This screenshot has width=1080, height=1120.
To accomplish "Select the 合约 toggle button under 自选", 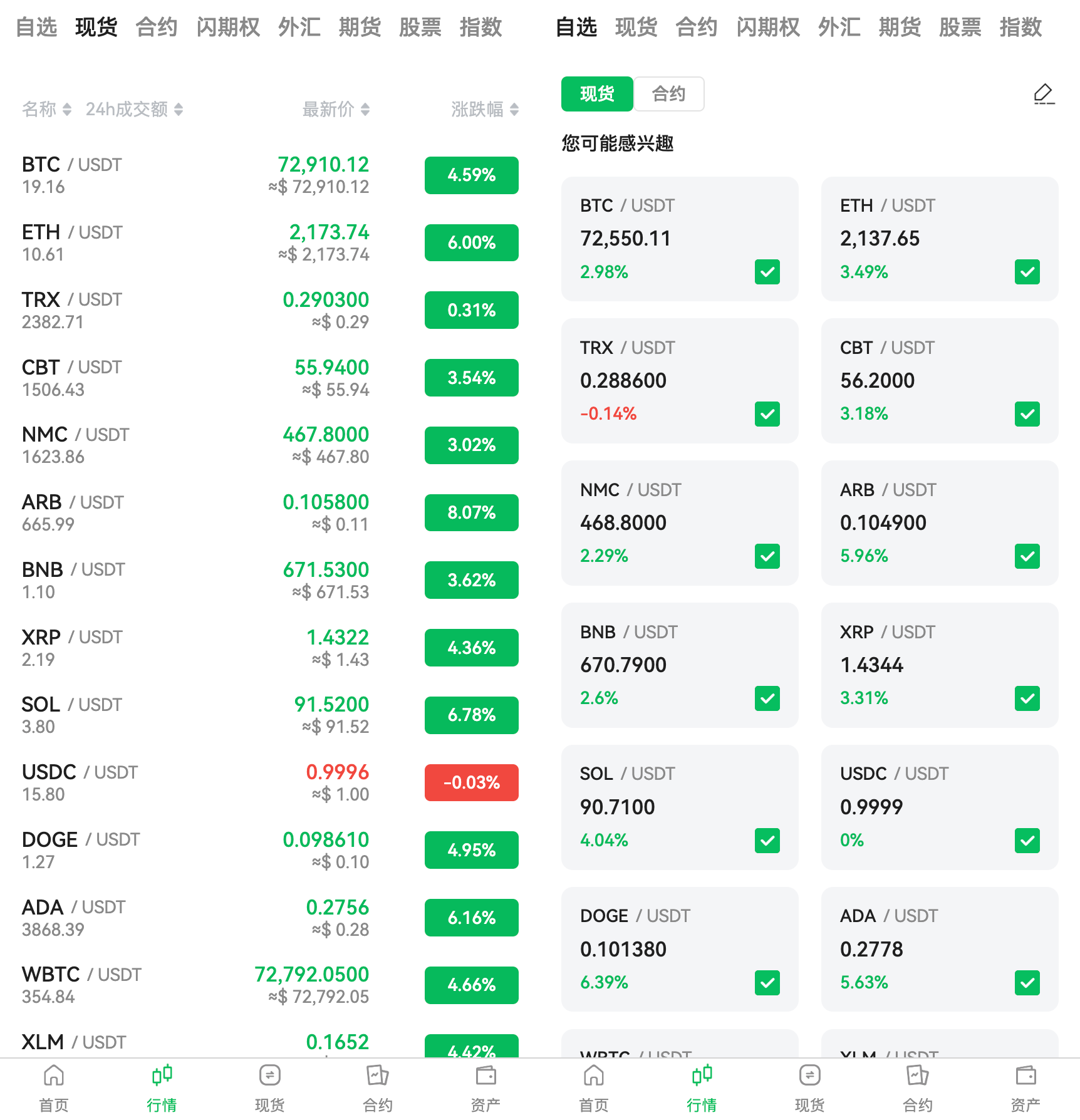I will click(x=668, y=94).
